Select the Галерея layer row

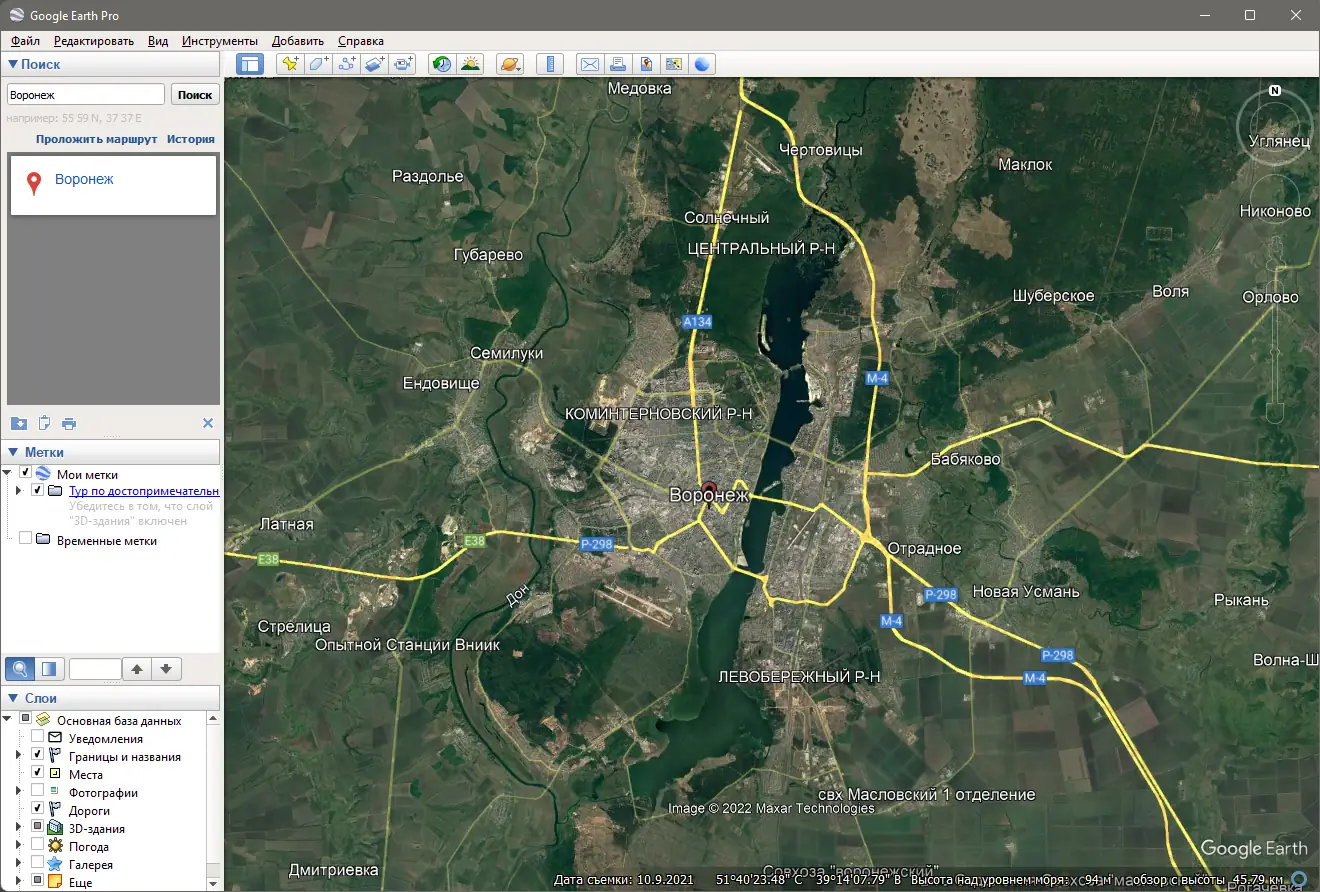click(x=91, y=864)
